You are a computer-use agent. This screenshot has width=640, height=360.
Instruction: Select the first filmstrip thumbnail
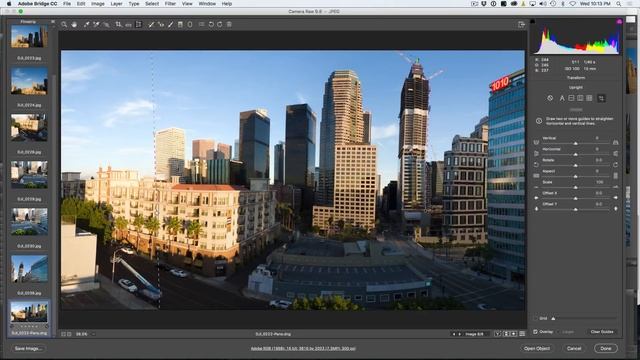coord(29,36)
